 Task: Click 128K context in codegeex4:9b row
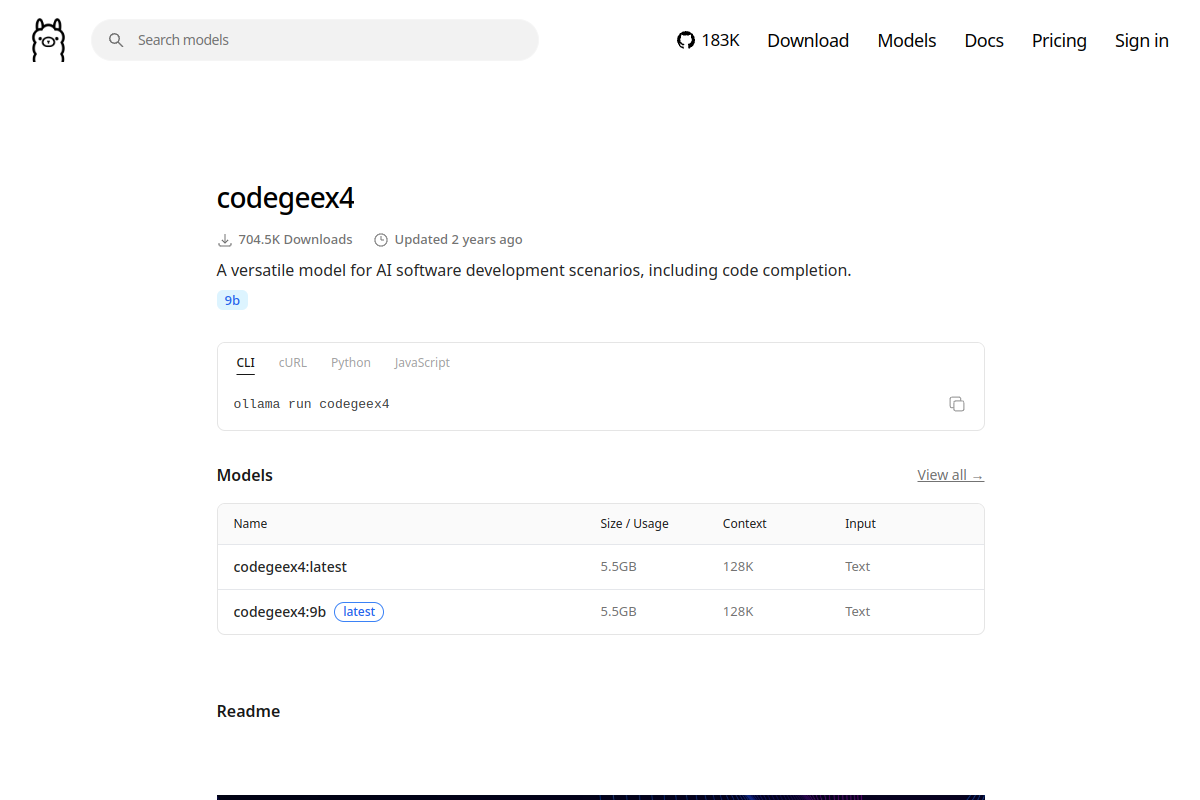click(x=738, y=612)
